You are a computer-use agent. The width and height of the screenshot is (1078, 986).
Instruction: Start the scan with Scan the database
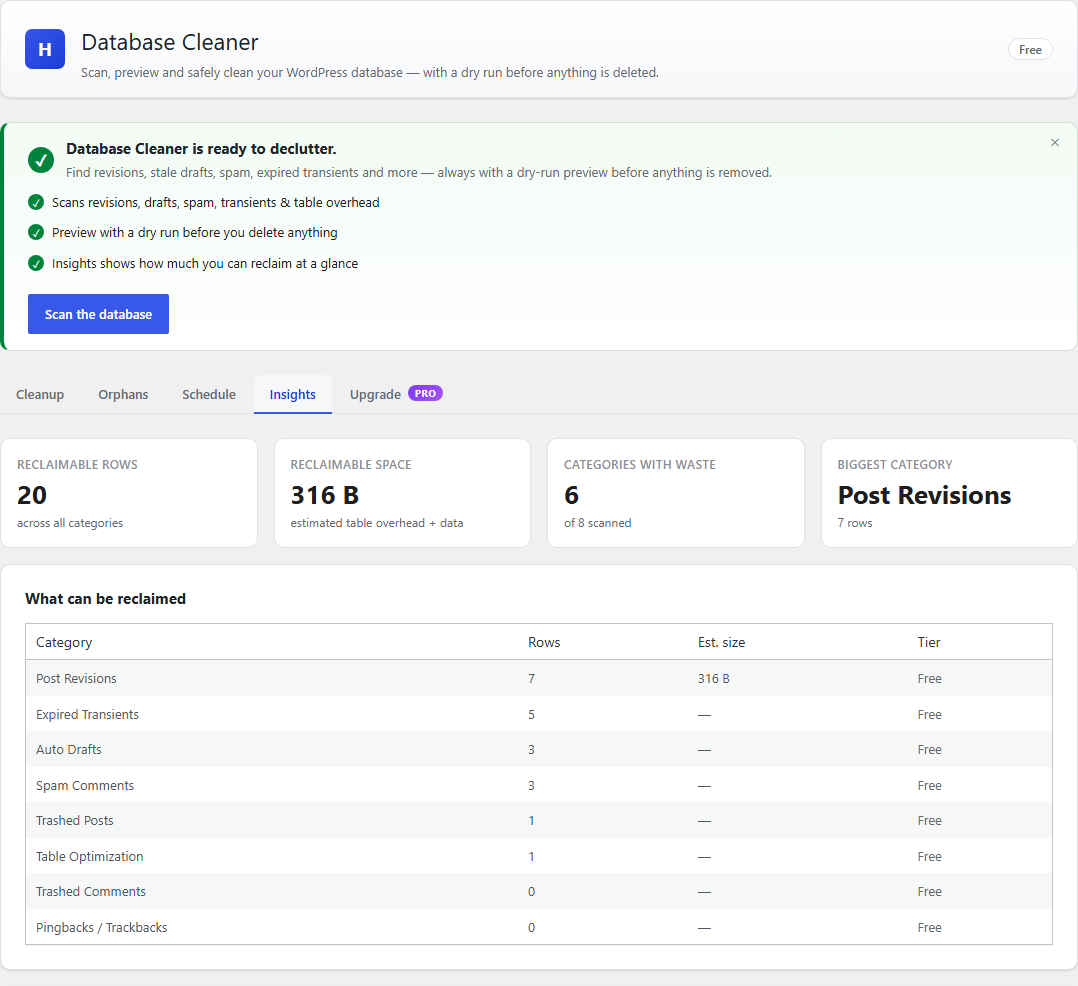pos(98,314)
